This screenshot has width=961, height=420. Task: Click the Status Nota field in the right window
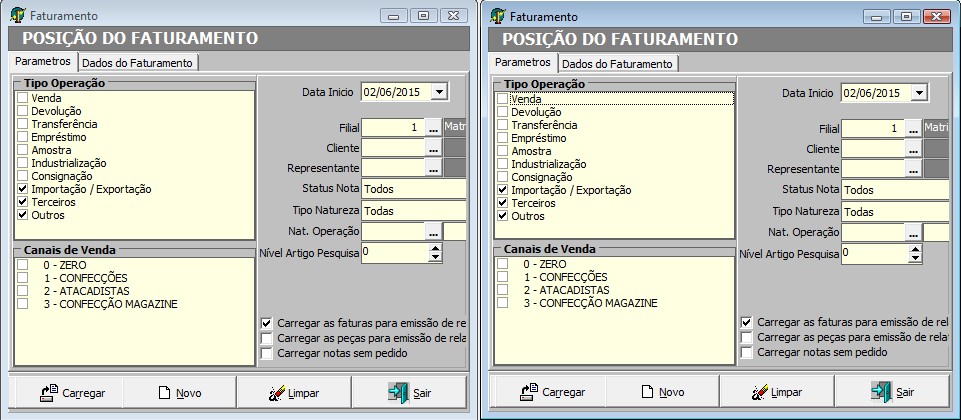point(895,190)
